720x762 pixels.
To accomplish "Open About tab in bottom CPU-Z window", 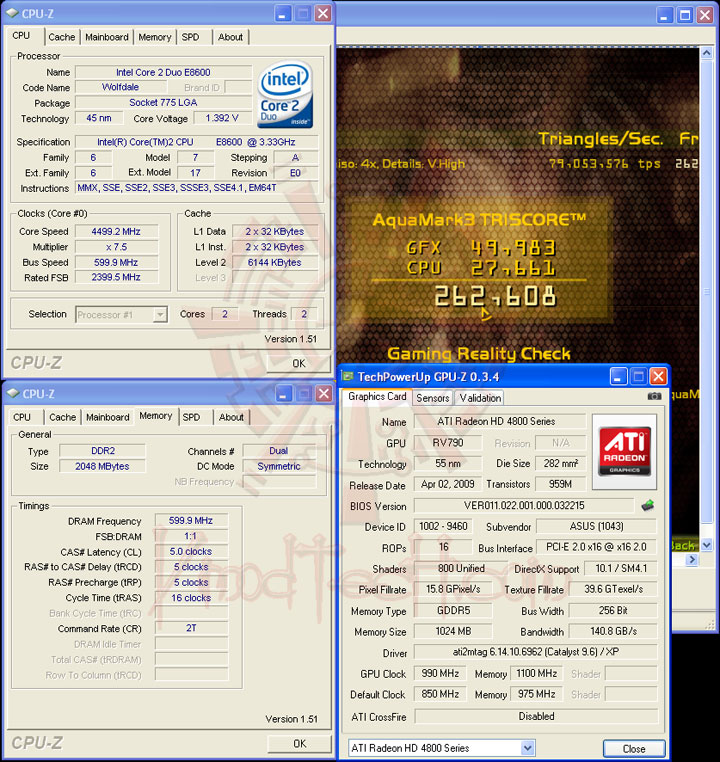I will [231, 417].
